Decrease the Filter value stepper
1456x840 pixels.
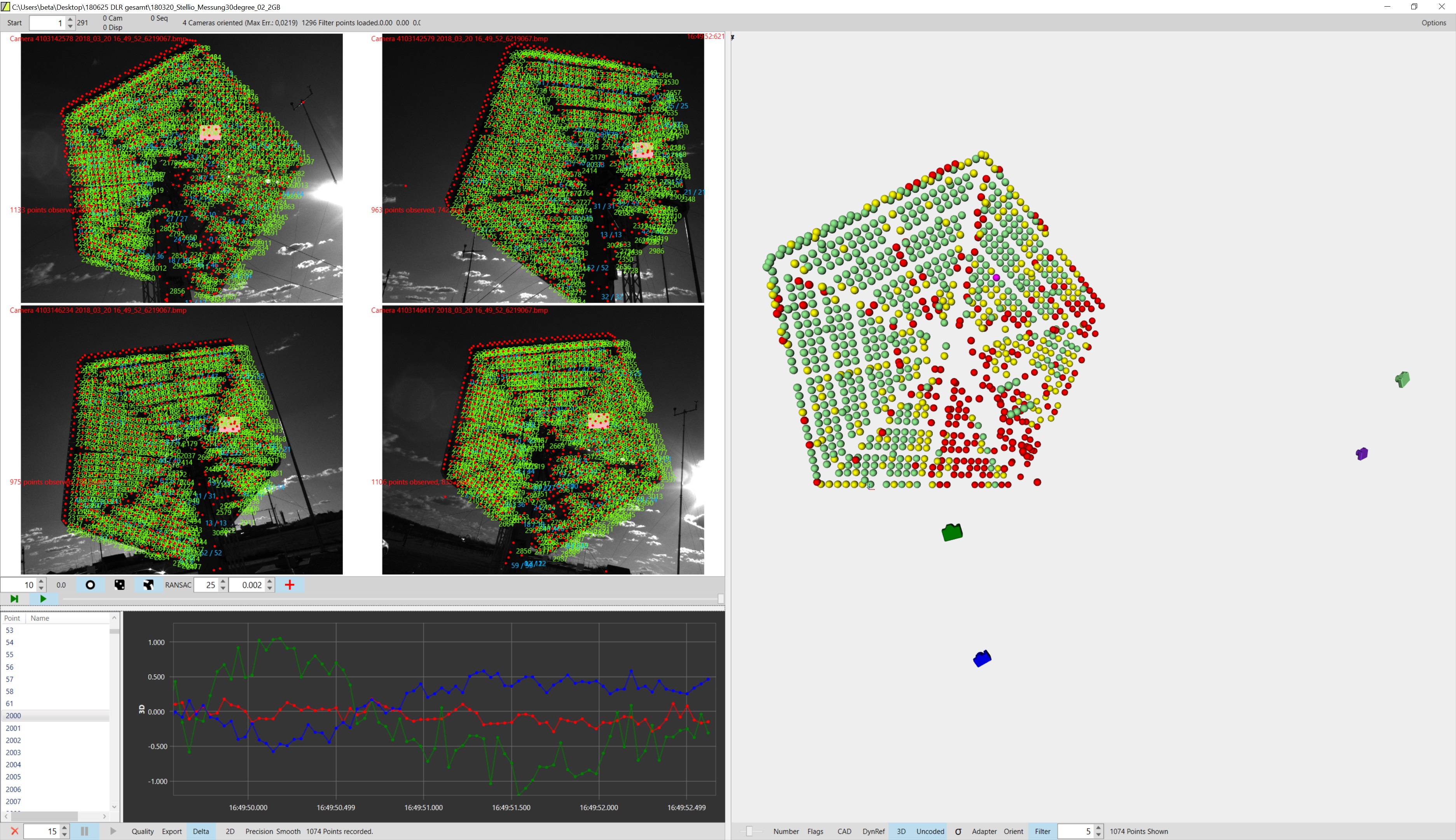click(1098, 835)
